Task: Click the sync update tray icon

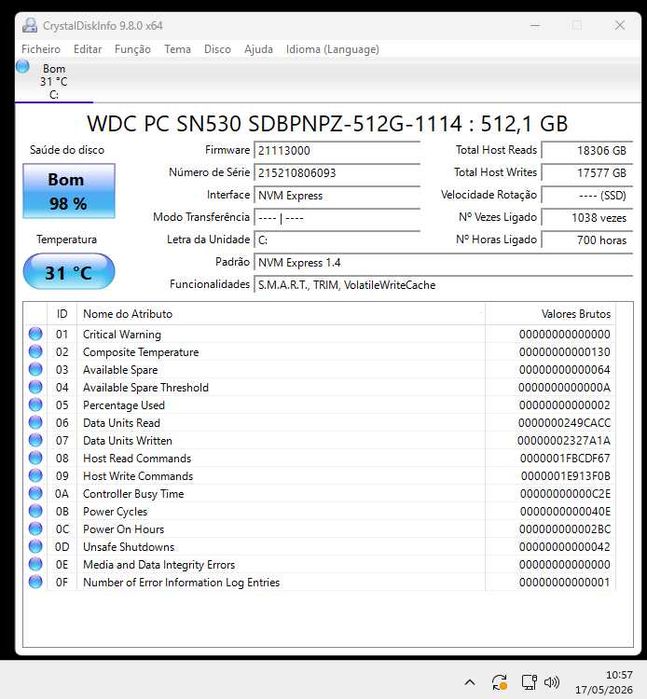Action: 499,682
